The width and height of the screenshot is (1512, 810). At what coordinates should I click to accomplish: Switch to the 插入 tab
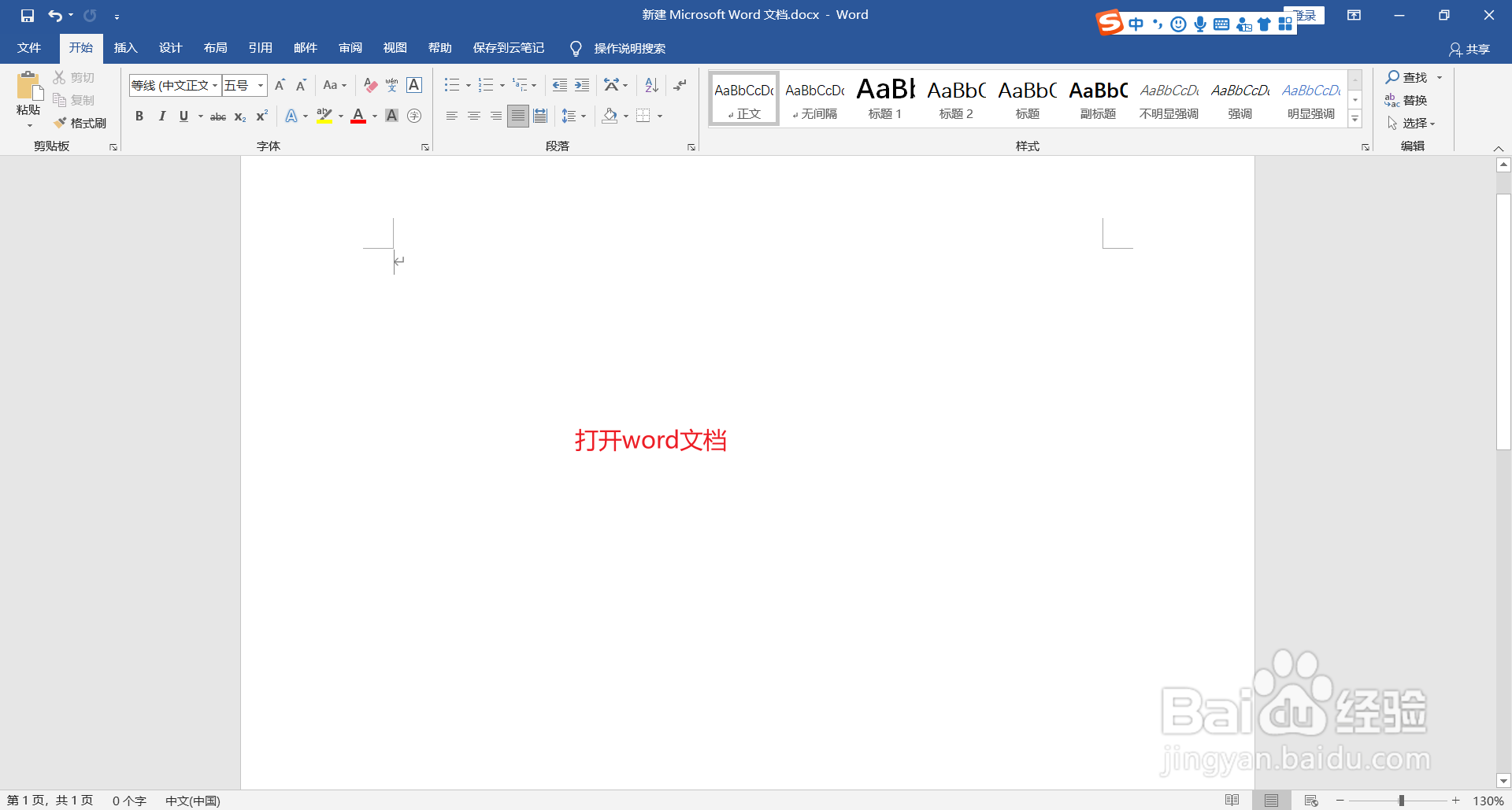pyautogui.click(x=125, y=48)
